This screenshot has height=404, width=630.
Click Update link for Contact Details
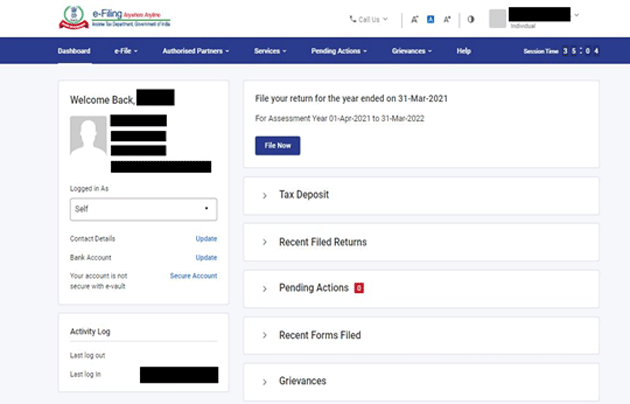206,239
